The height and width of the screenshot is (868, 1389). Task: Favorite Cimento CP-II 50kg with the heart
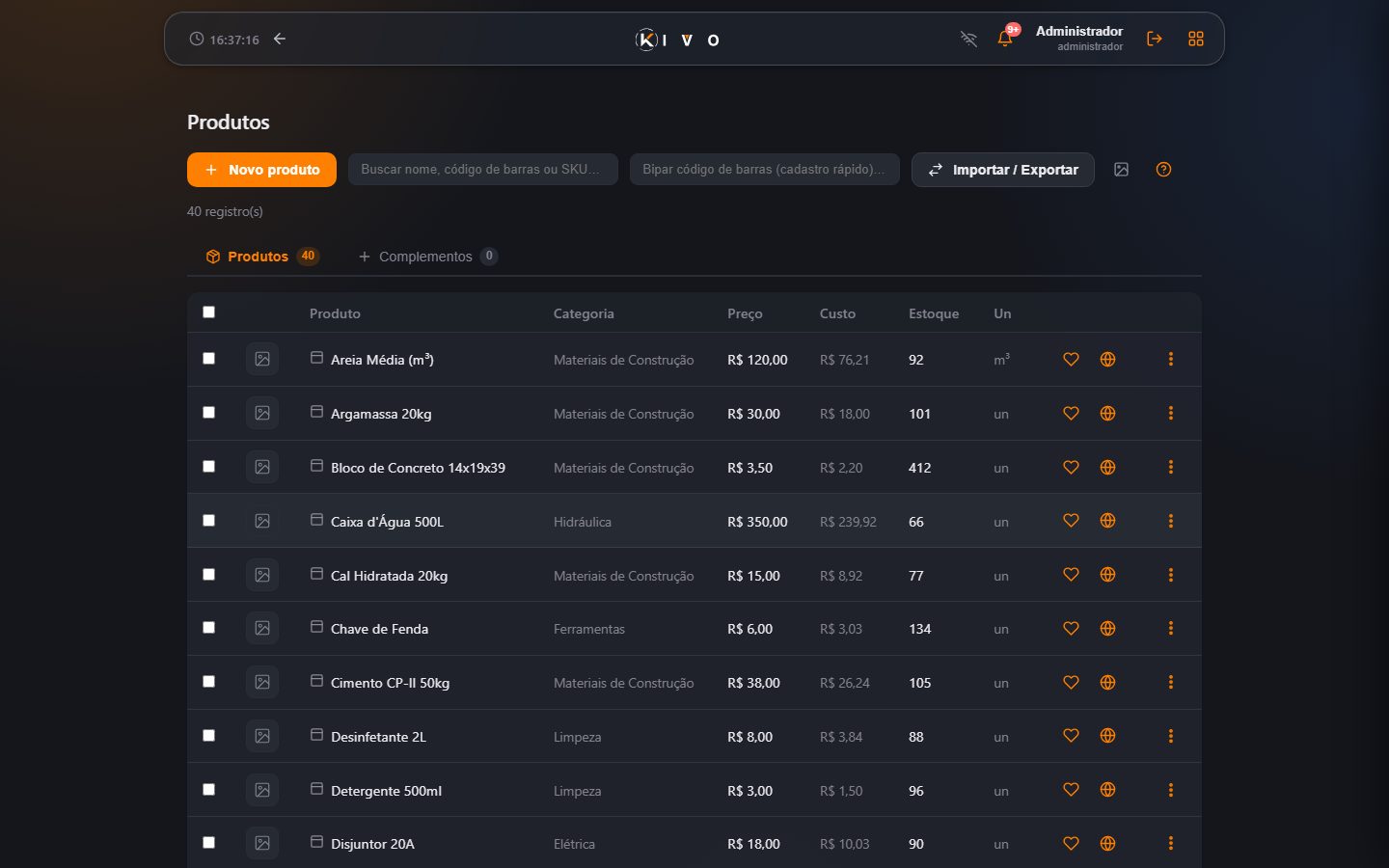click(1071, 682)
